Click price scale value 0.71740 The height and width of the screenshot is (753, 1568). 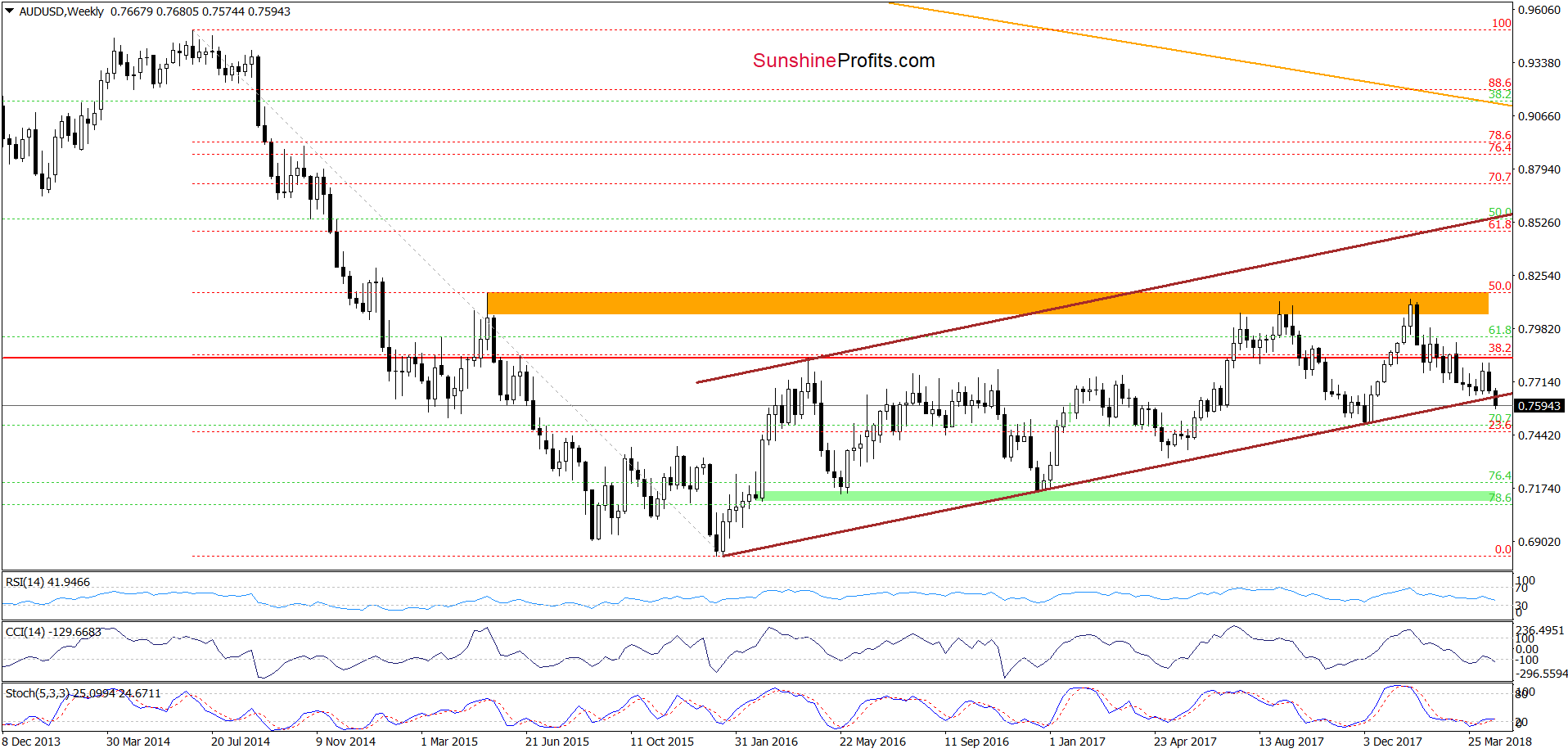click(1539, 489)
